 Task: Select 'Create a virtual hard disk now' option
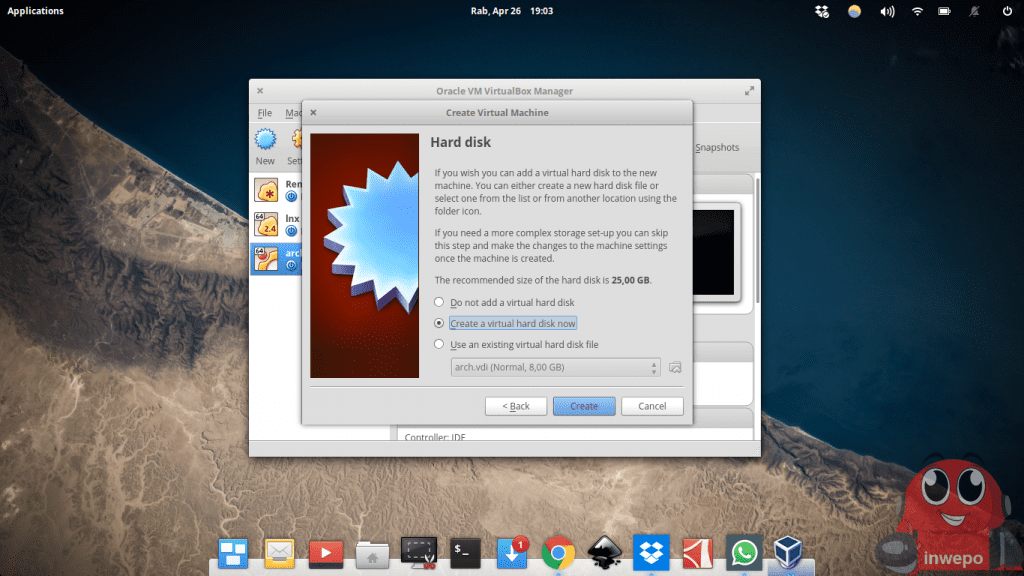(x=438, y=324)
